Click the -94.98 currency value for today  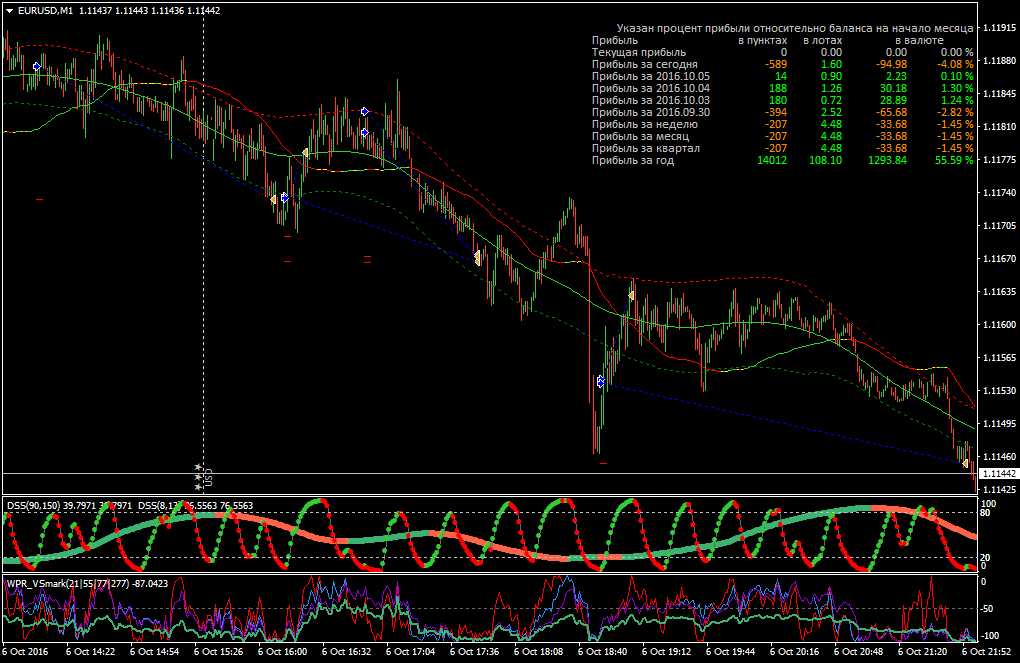(x=891, y=64)
